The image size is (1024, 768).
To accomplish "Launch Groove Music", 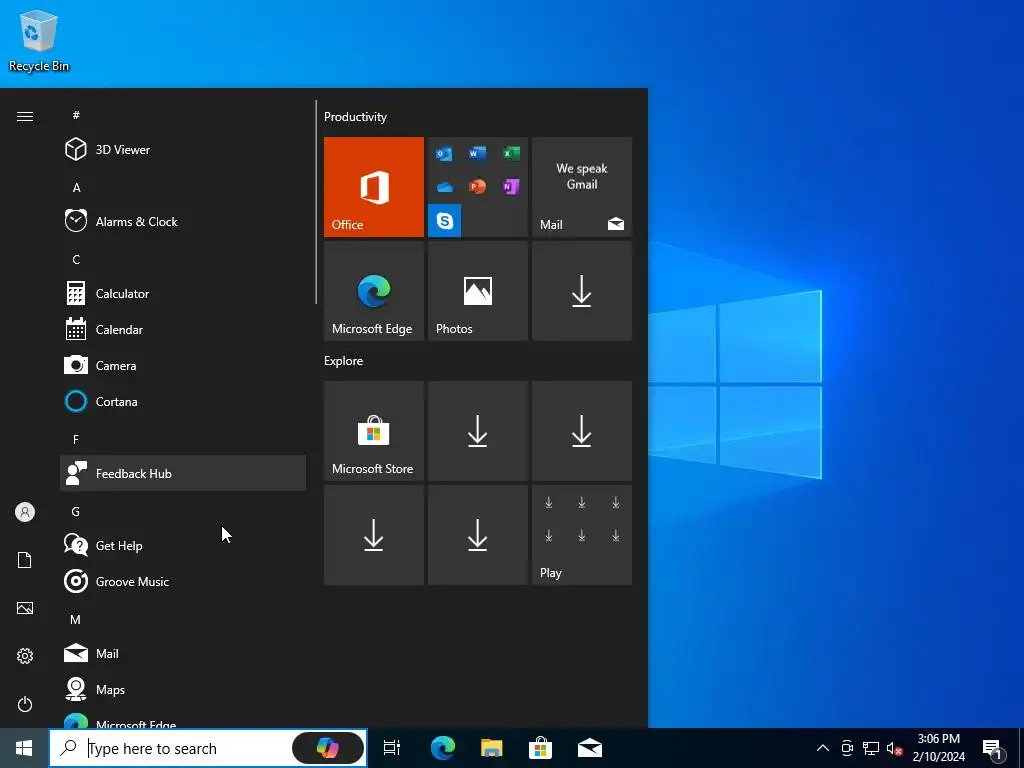I will 183,581.
